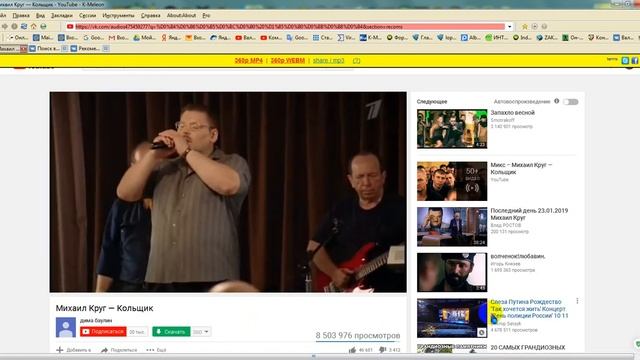The height and width of the screenshot is (360, 640).
Task: Open the Gmail 'Вхо...' bookmark
Action: click(x=118, y=38)
